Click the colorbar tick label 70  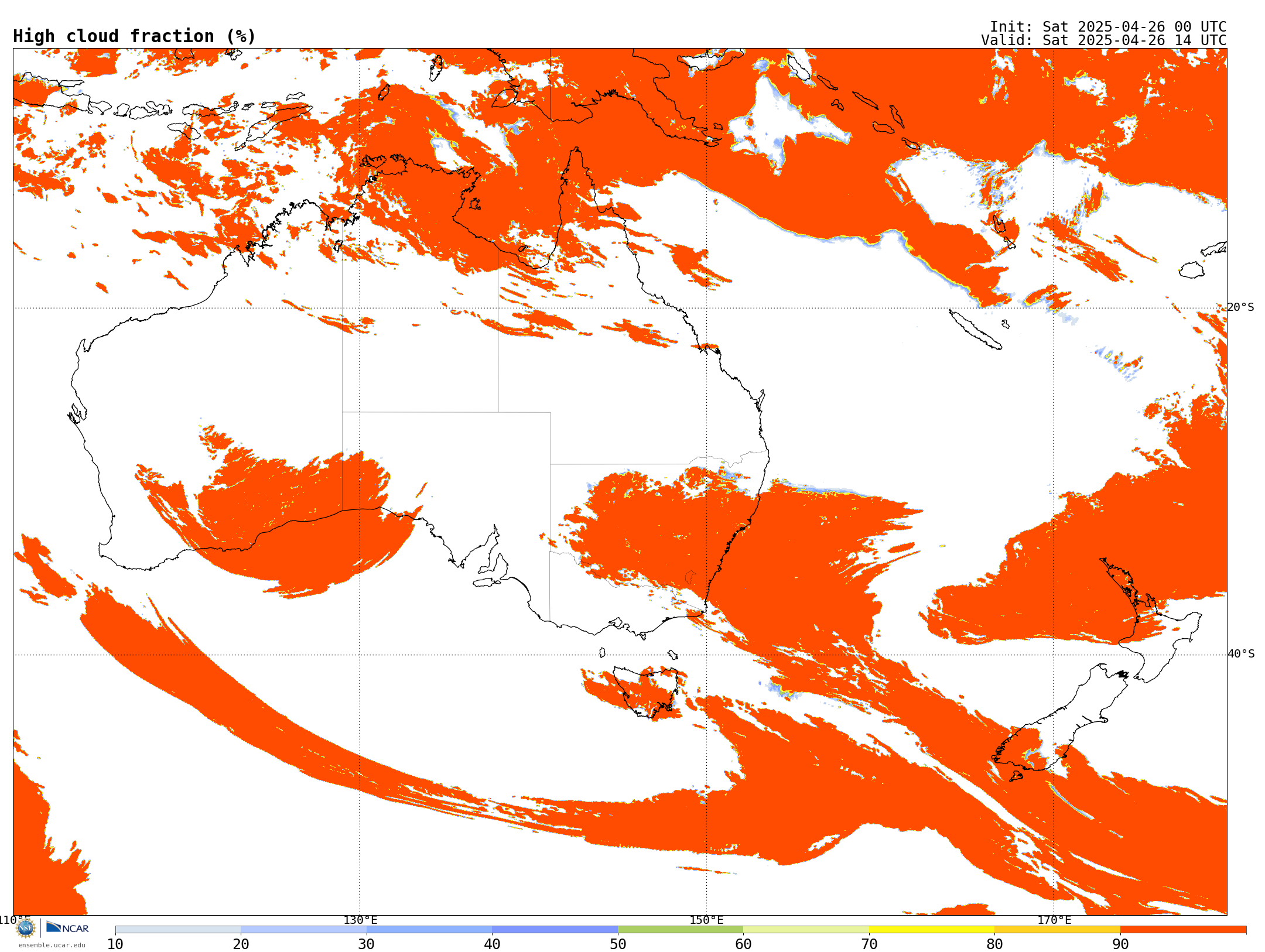[x=869, y=944]
